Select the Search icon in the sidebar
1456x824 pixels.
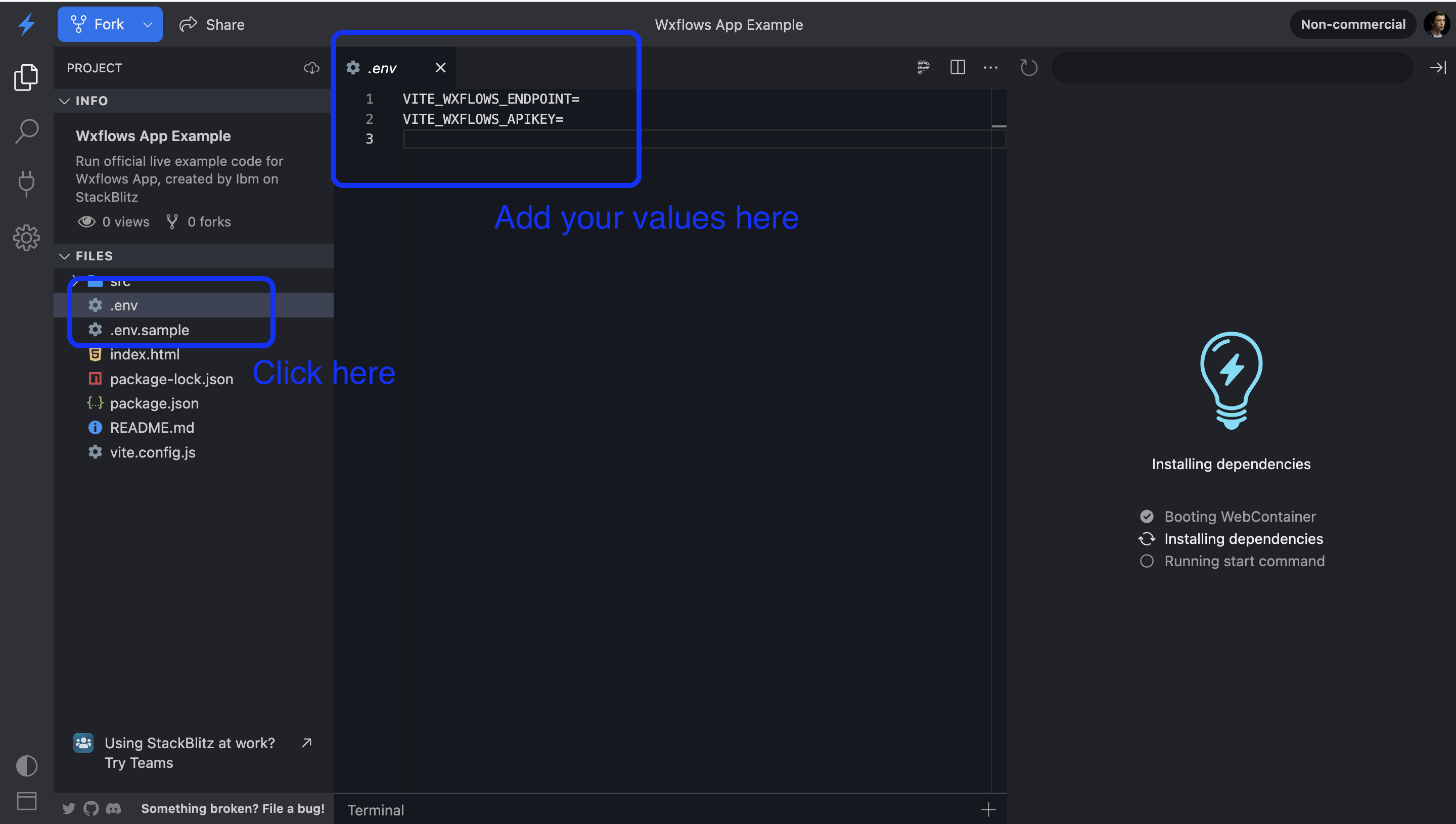(26, 131)
